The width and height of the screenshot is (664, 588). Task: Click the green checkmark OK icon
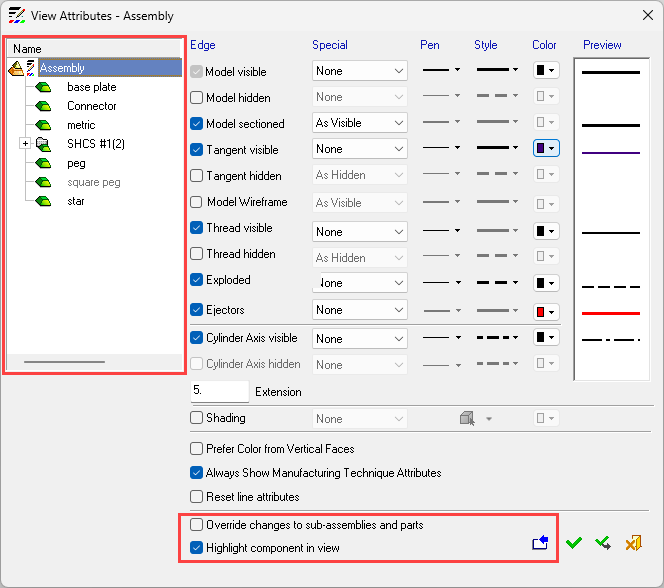click(573, 543)
